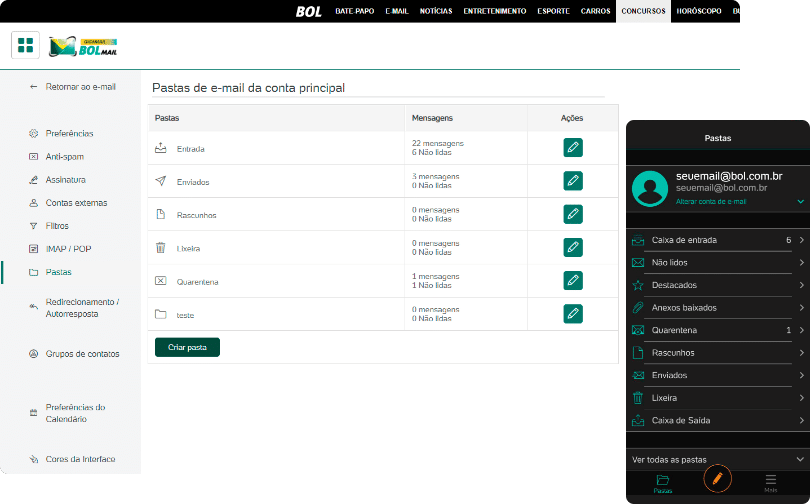The height and width of the screenshot is (504, 810).
Task: Open the apps grid icon
Action: pyautogui.click(x=26, y=45)
